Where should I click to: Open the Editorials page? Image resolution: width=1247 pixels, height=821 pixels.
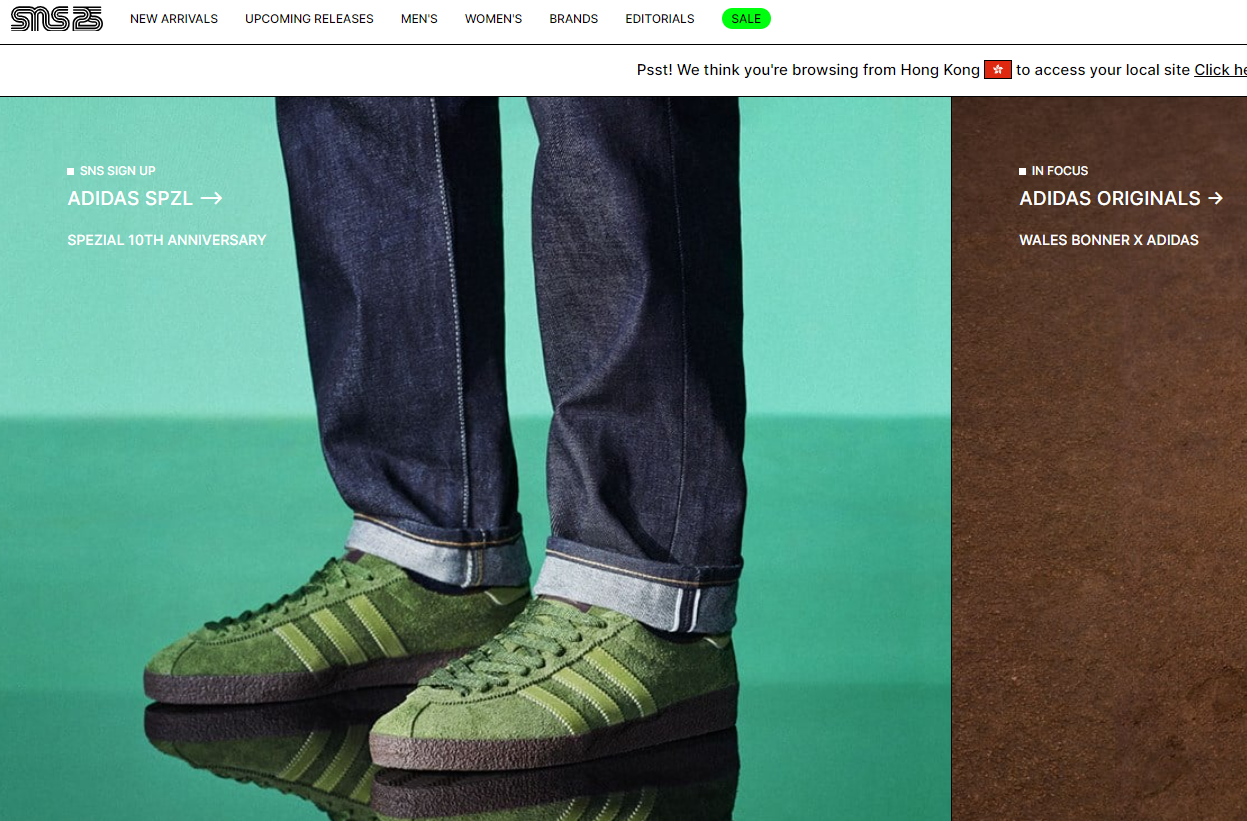point(659,19)
